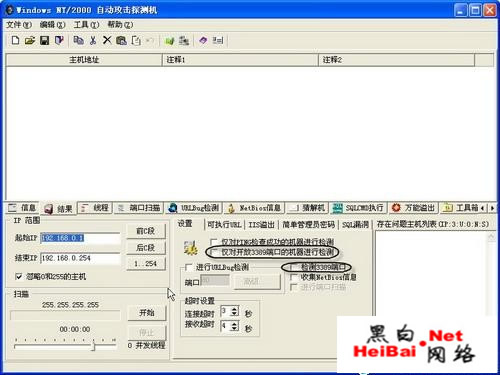This screenshot has width=500, height=375.
Task: Click the green chart toolbar icon
Action: [170, 41]
